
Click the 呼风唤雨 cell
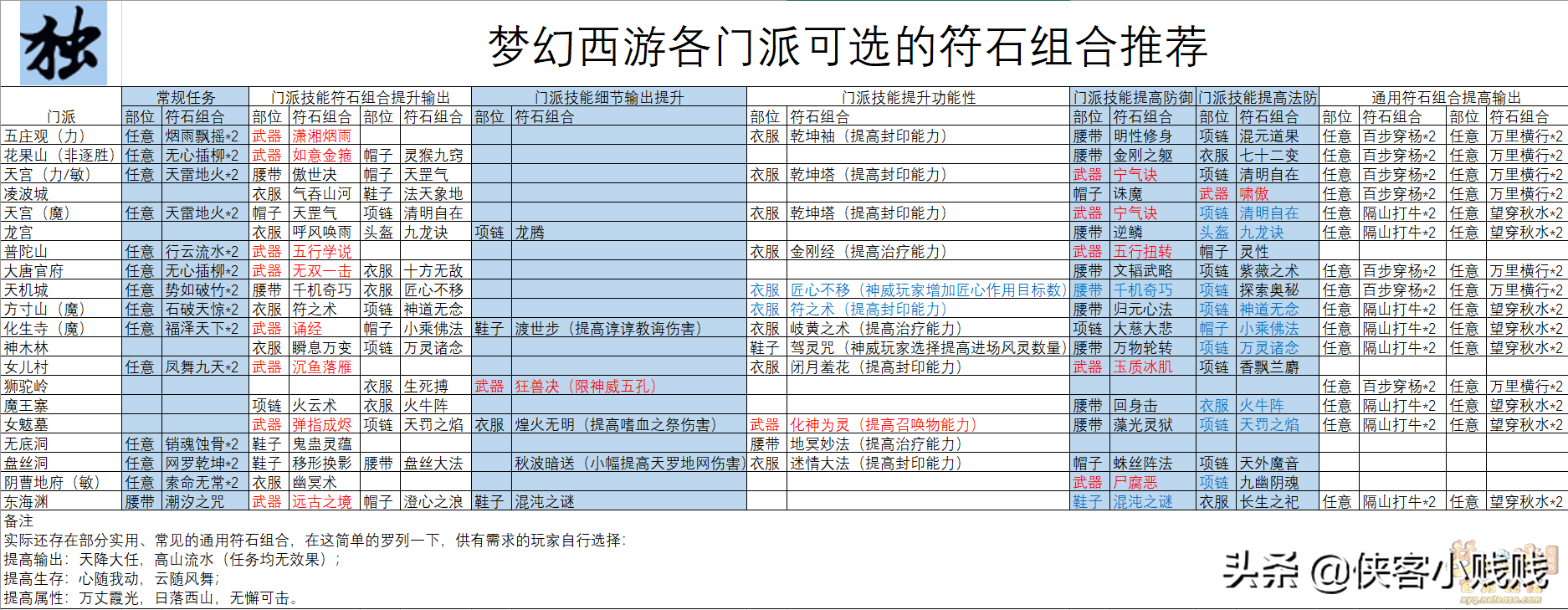click(x=325, y=232)
